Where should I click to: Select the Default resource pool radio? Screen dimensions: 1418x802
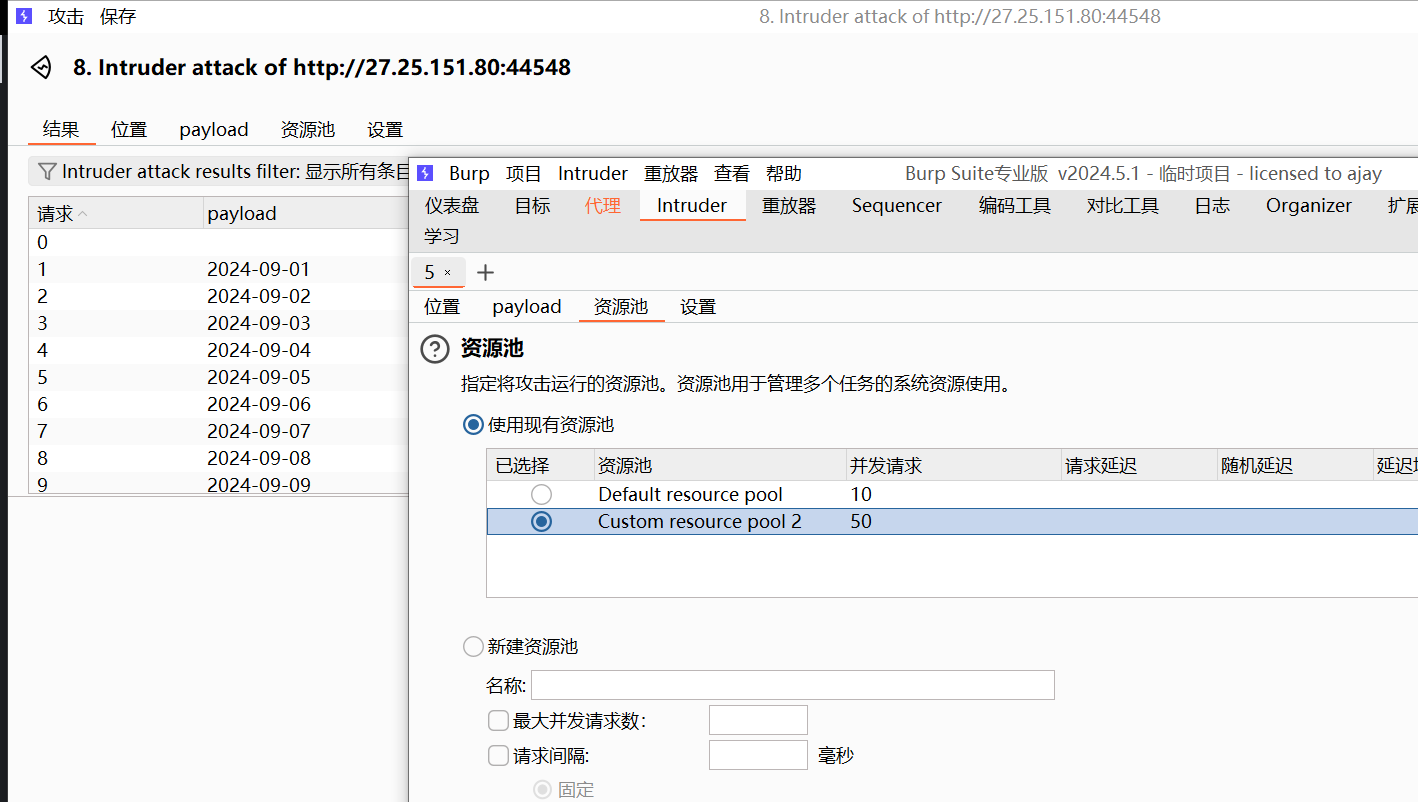click(x=541, y=494)
